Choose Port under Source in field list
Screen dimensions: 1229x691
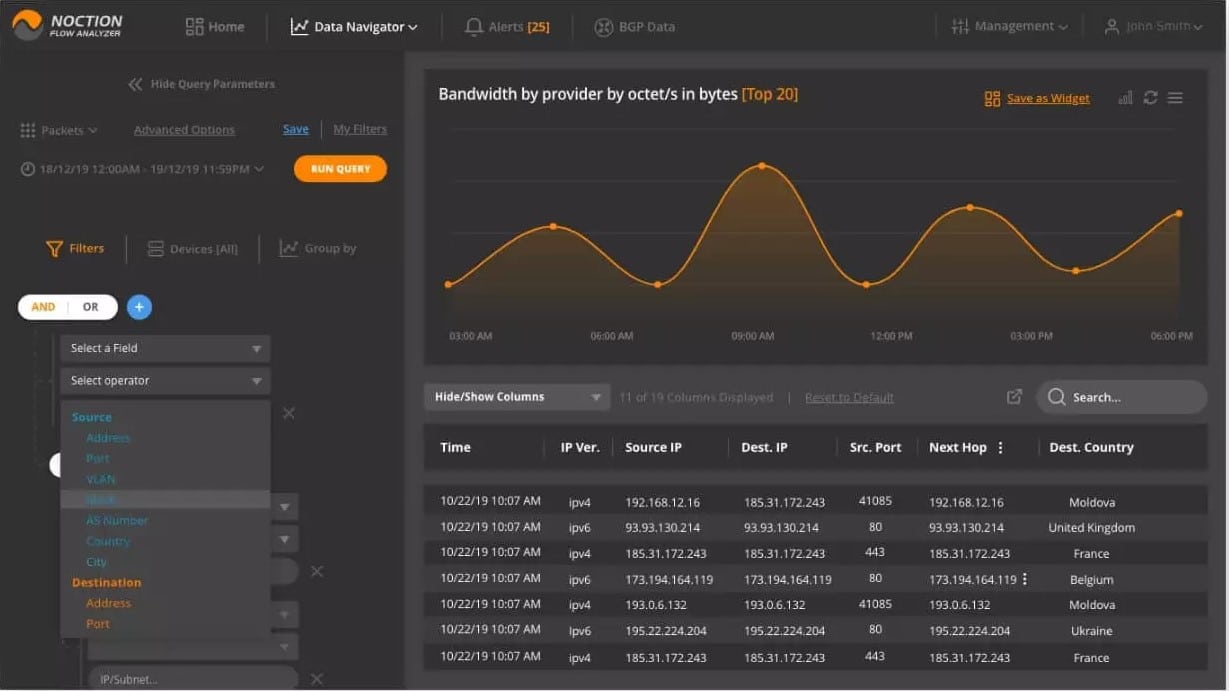pos(98,459)
